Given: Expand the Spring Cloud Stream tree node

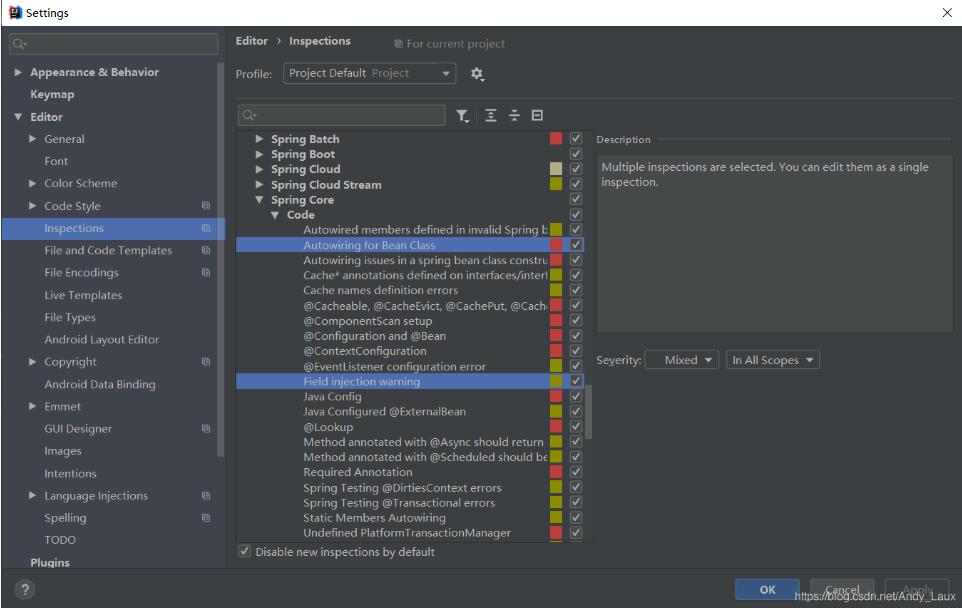Looking at the screenshot, I should [260, 185].
